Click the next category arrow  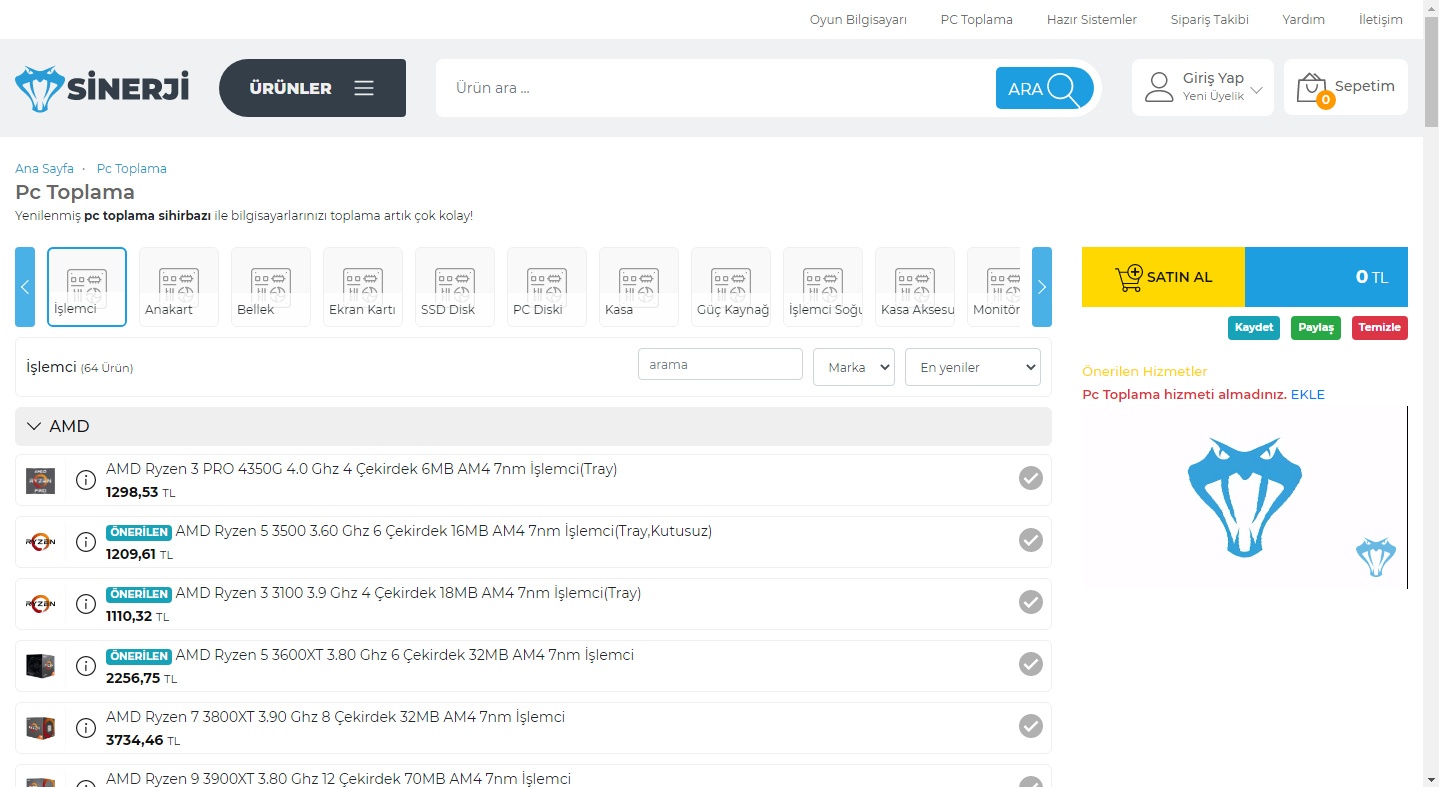point(1042,287)
